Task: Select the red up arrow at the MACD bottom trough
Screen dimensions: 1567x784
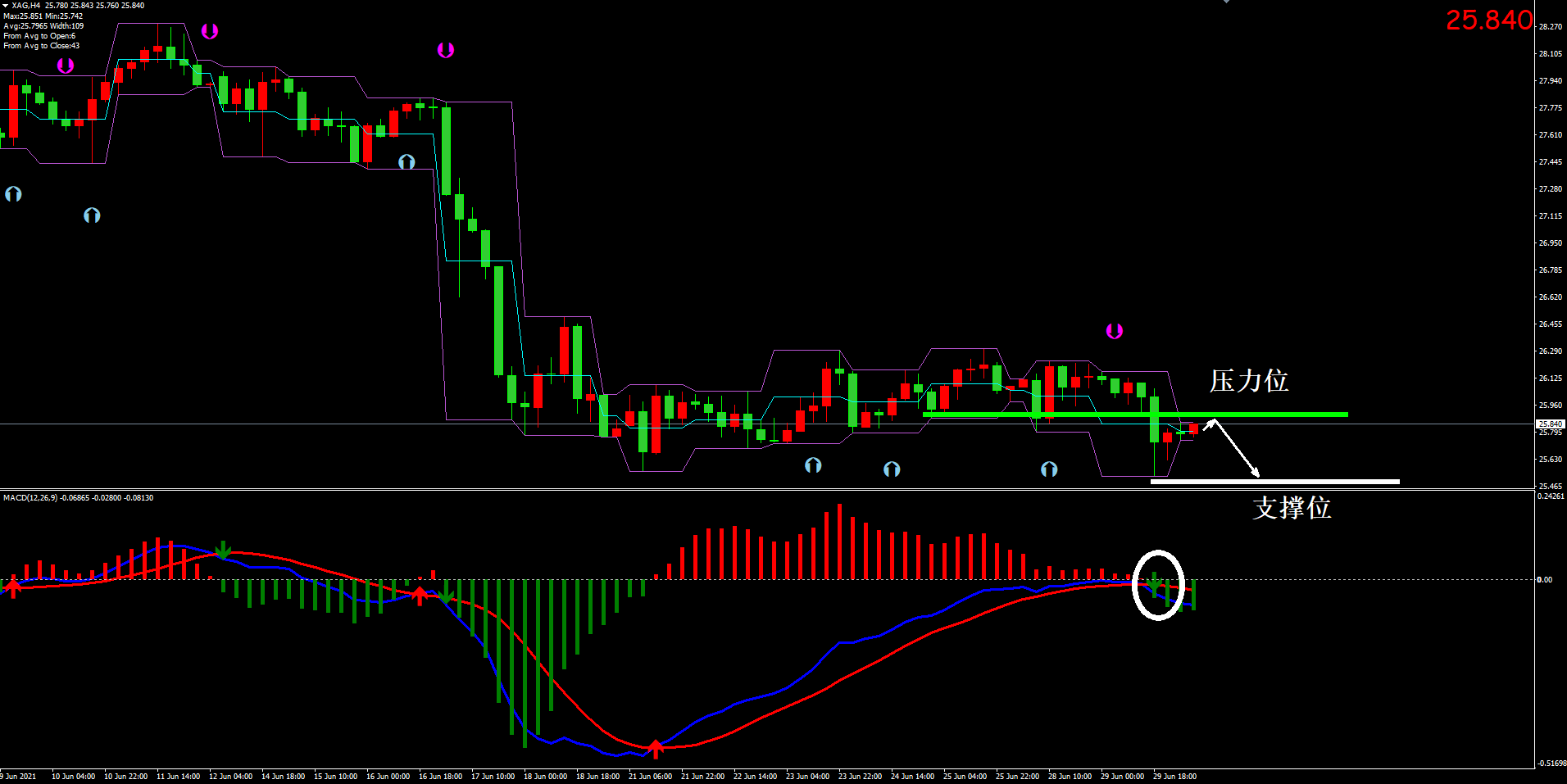Action: coord(655,748)
